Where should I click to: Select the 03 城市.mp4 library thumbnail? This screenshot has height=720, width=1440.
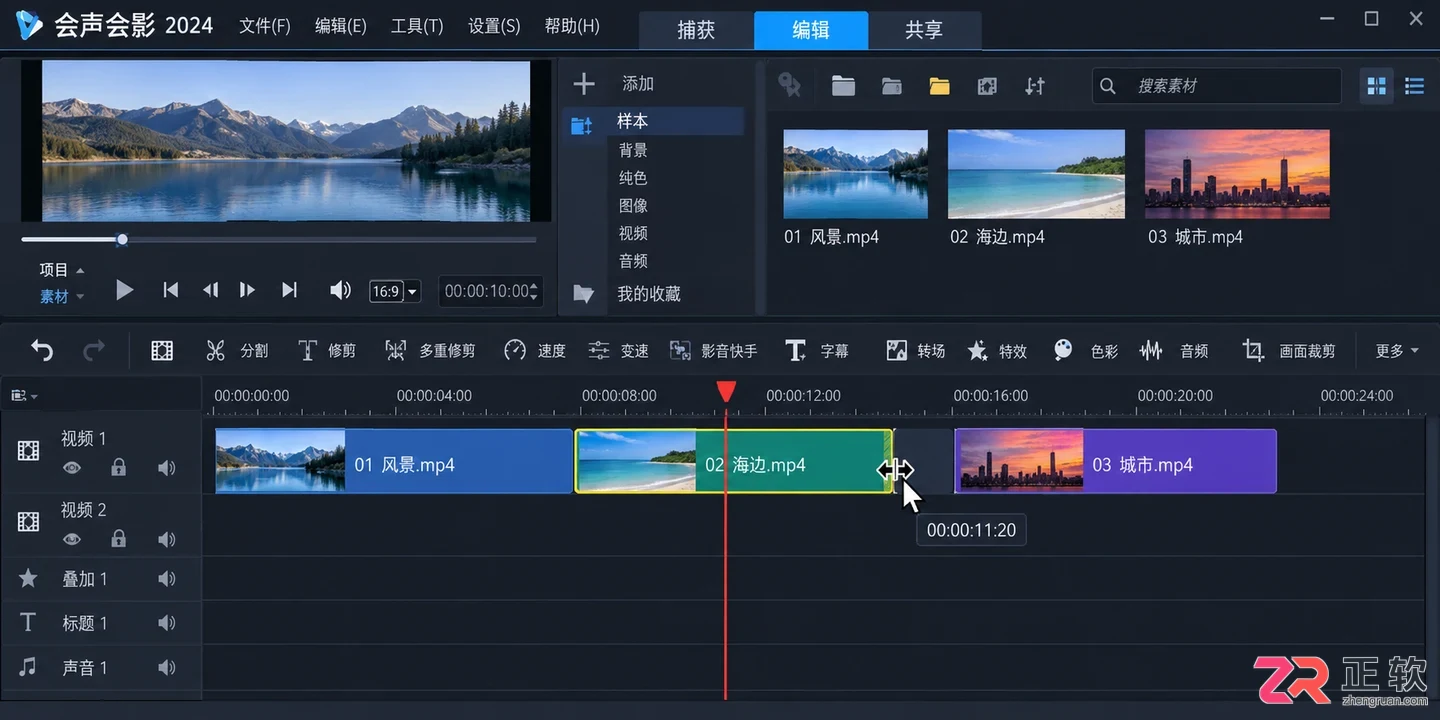pyautogui.click(x=1237, y=174)
